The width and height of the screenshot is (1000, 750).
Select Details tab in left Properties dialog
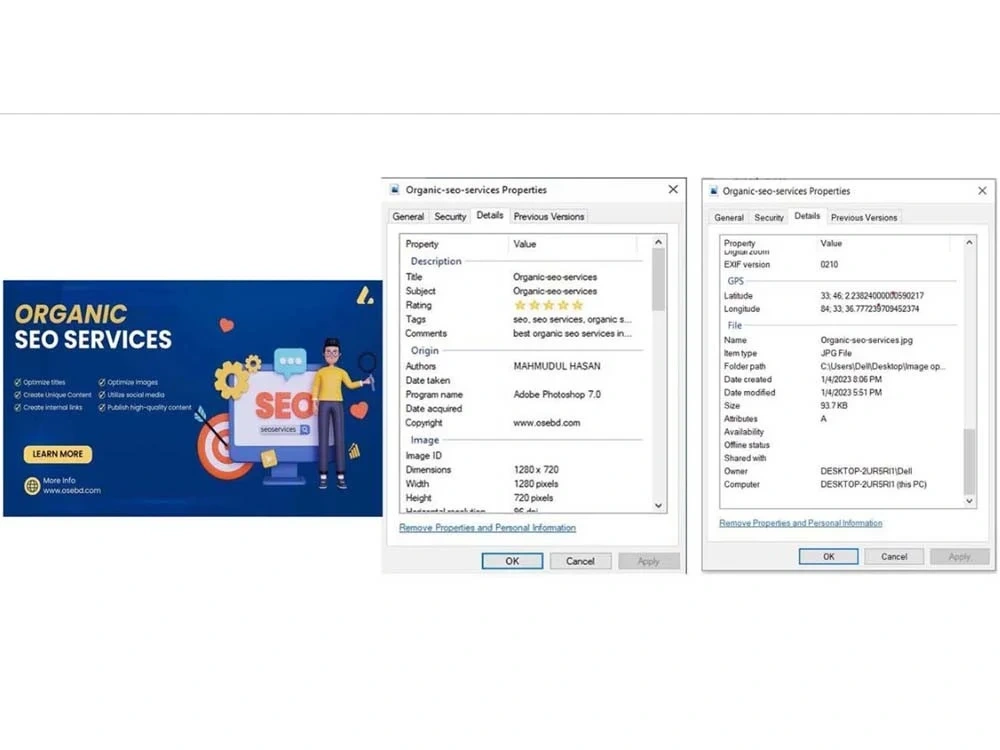[x=490, y=216]
